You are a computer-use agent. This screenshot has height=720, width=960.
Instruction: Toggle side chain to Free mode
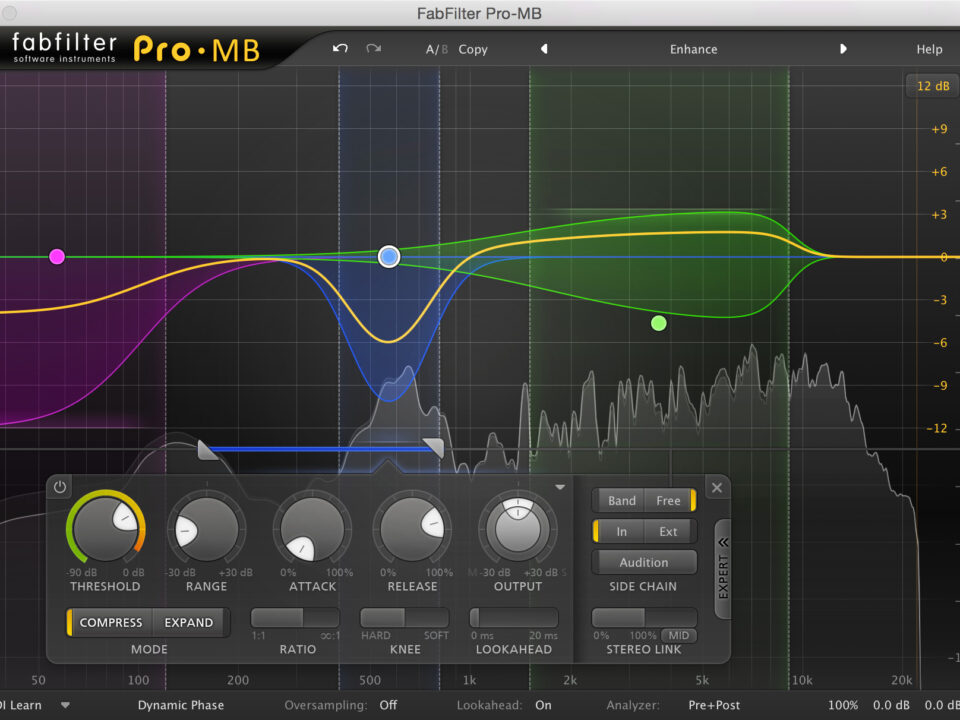tap(668, 501)
